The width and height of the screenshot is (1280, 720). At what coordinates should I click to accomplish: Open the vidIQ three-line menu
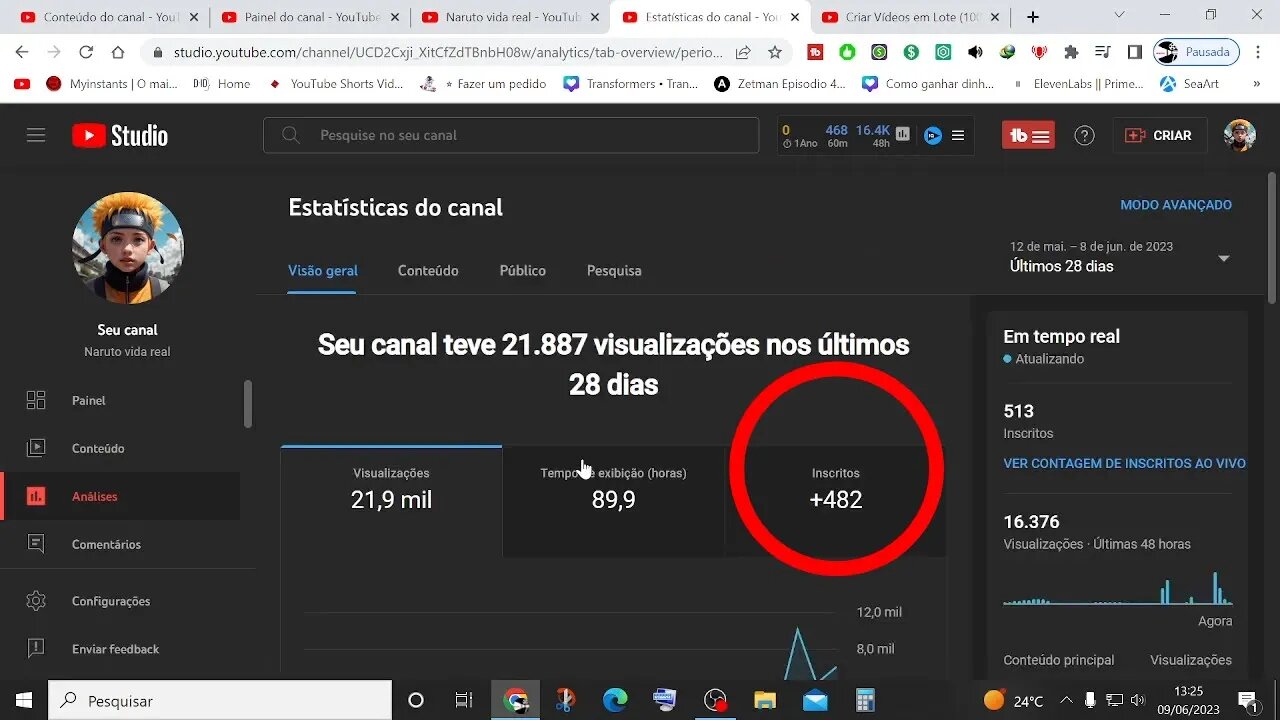pos(958,135)
